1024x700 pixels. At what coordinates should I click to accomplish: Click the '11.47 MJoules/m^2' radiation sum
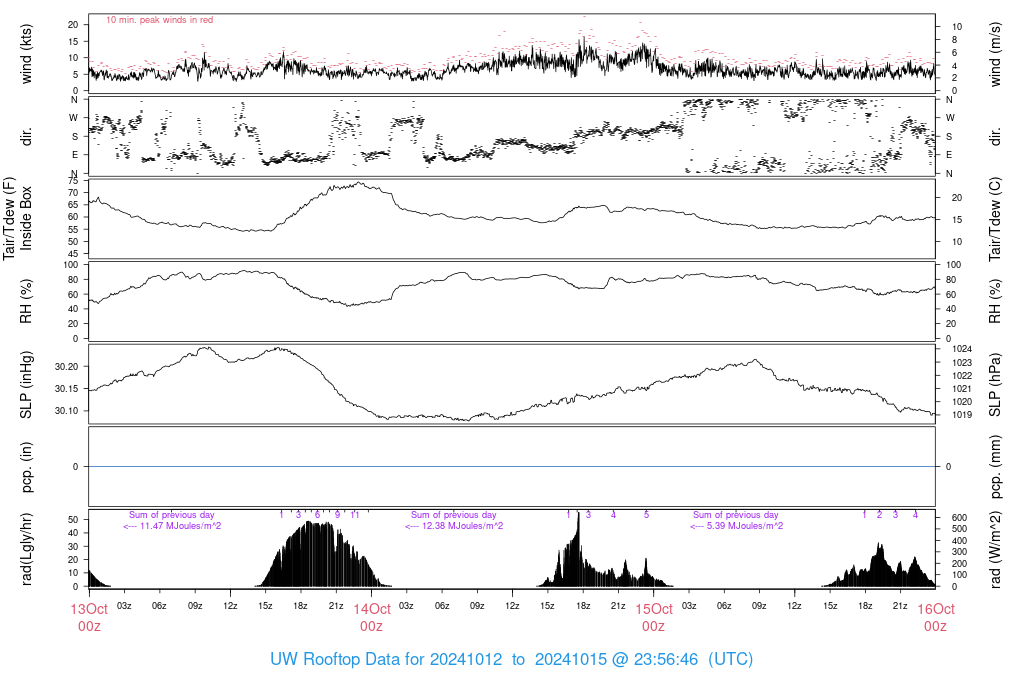pyautogui.click(x=180, y=526)
